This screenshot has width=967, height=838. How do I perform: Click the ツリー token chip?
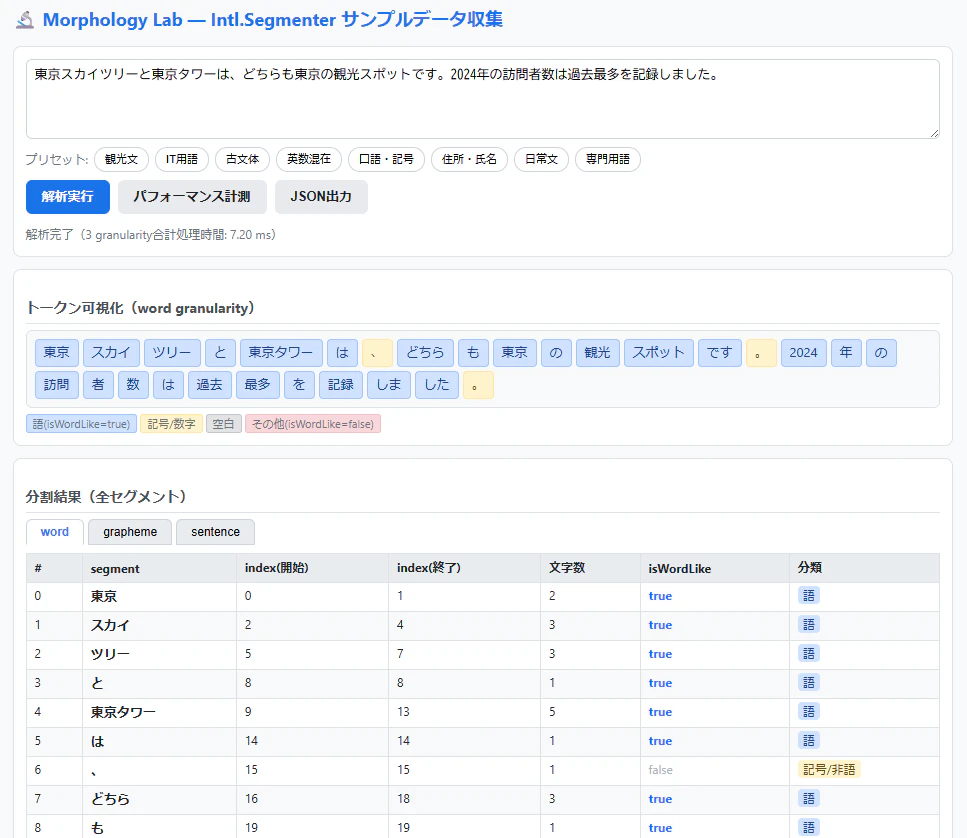pos(173,353)
